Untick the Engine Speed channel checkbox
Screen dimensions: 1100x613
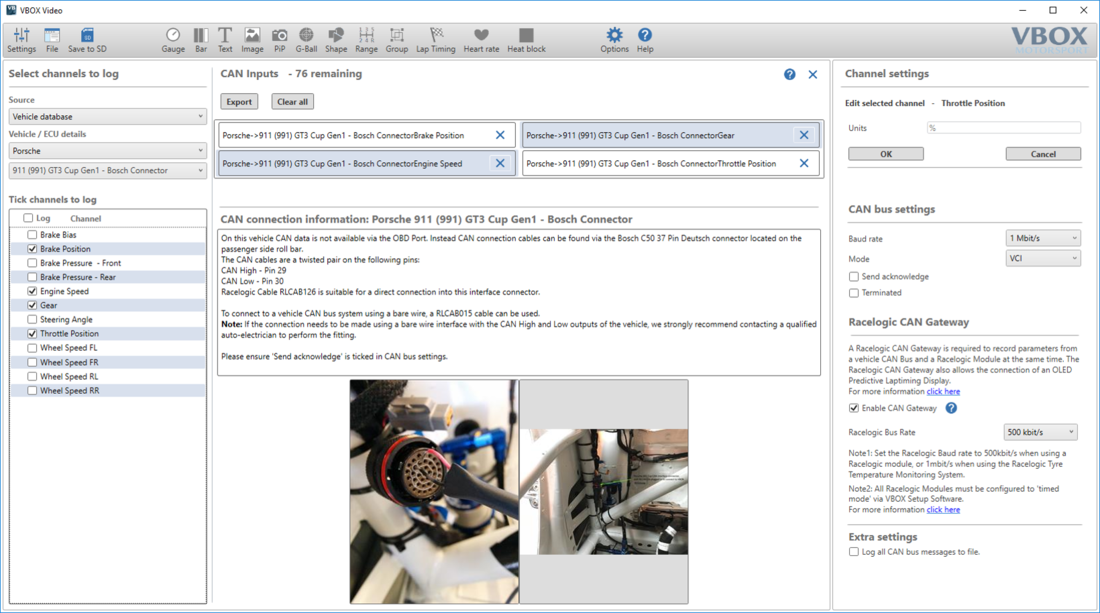32,291
